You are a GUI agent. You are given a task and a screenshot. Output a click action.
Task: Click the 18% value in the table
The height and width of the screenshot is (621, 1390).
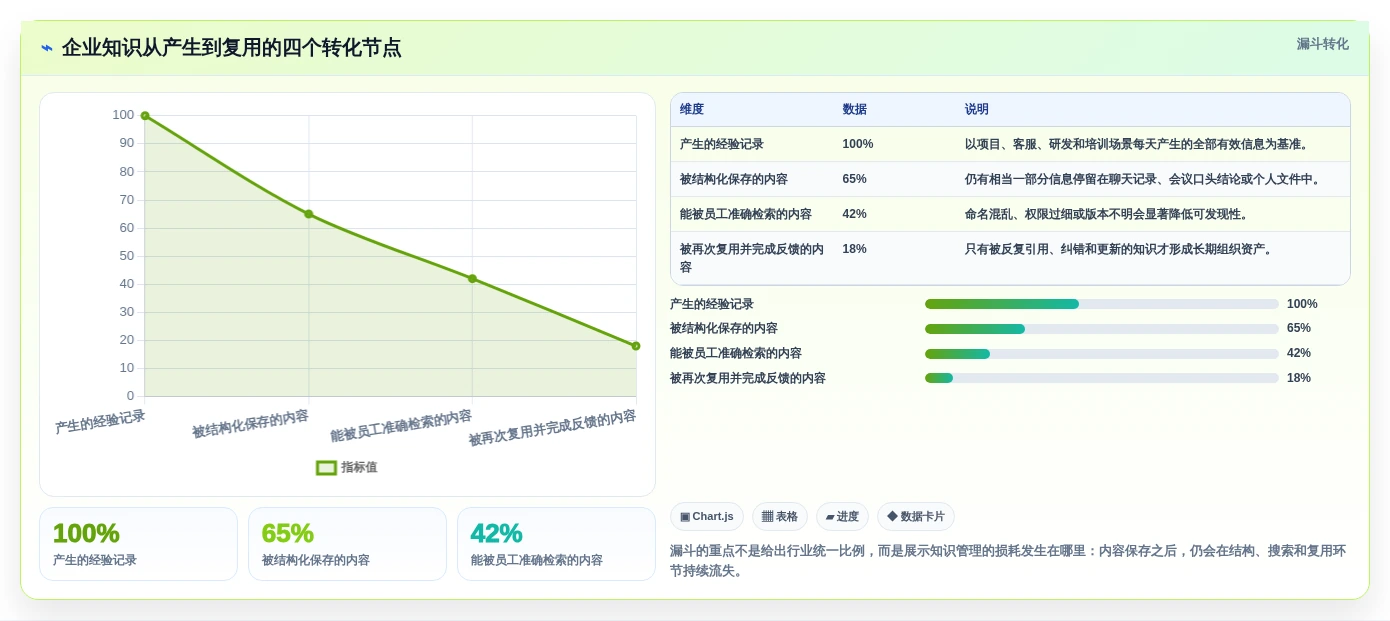point(854,249)
